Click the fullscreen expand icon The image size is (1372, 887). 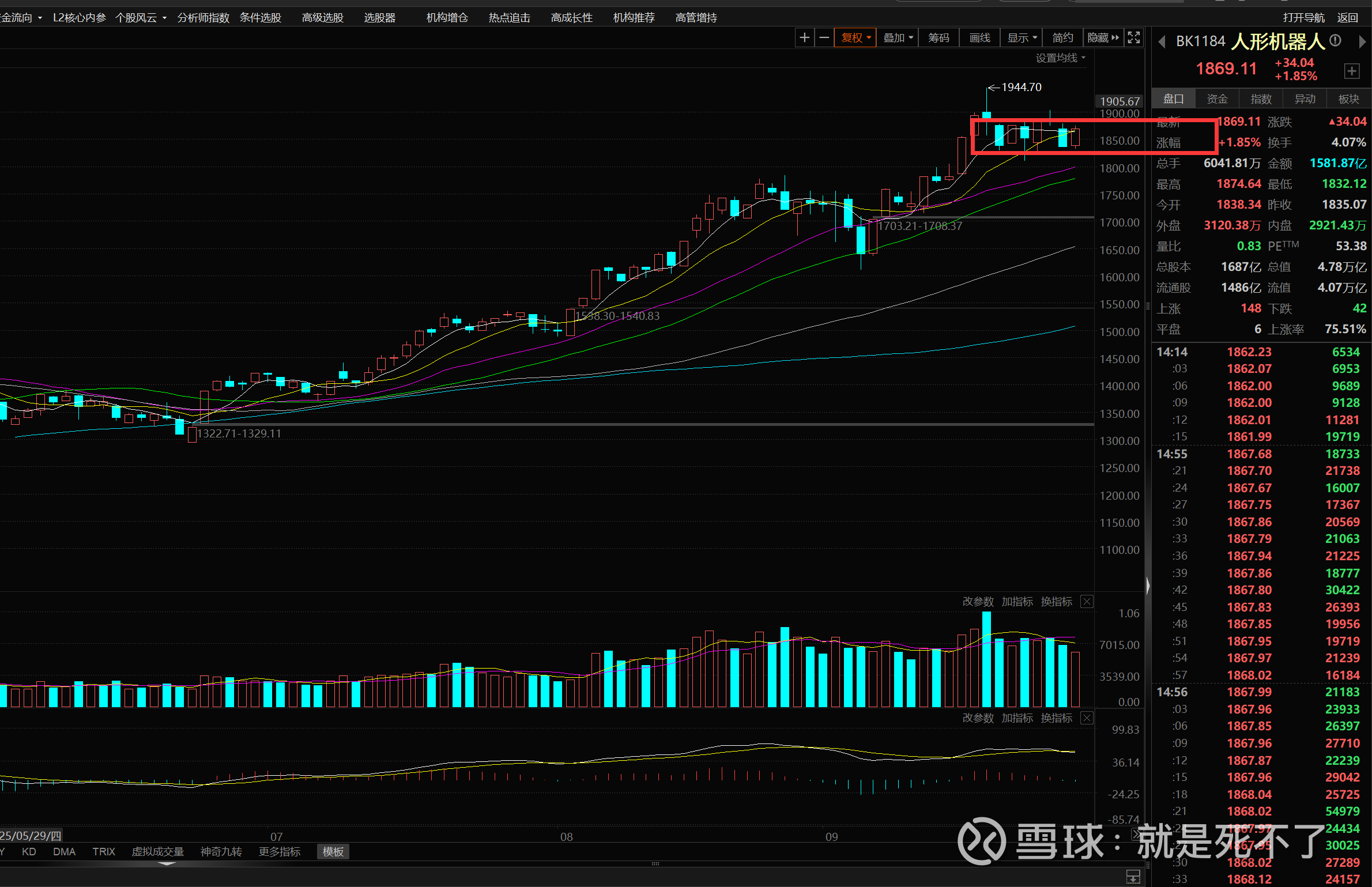tap(1133, 38)
